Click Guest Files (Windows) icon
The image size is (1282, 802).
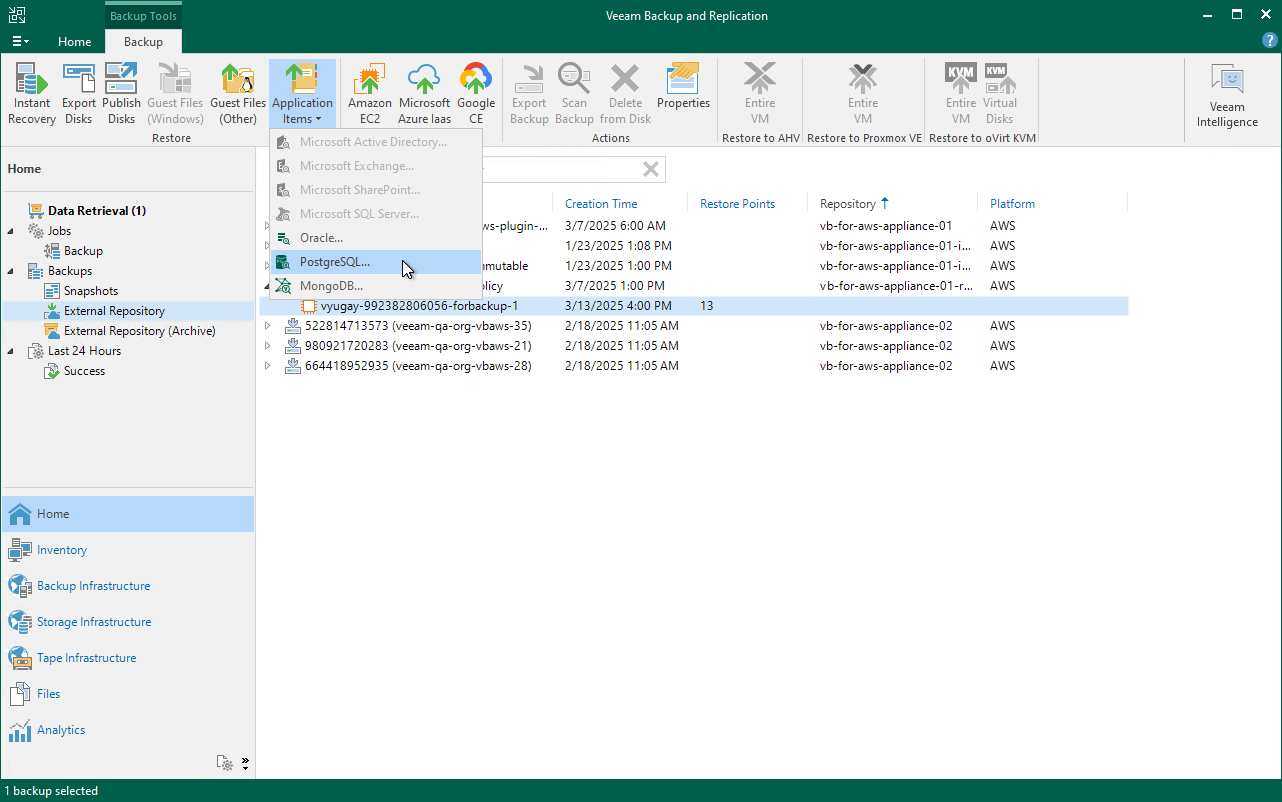point(175,94)
